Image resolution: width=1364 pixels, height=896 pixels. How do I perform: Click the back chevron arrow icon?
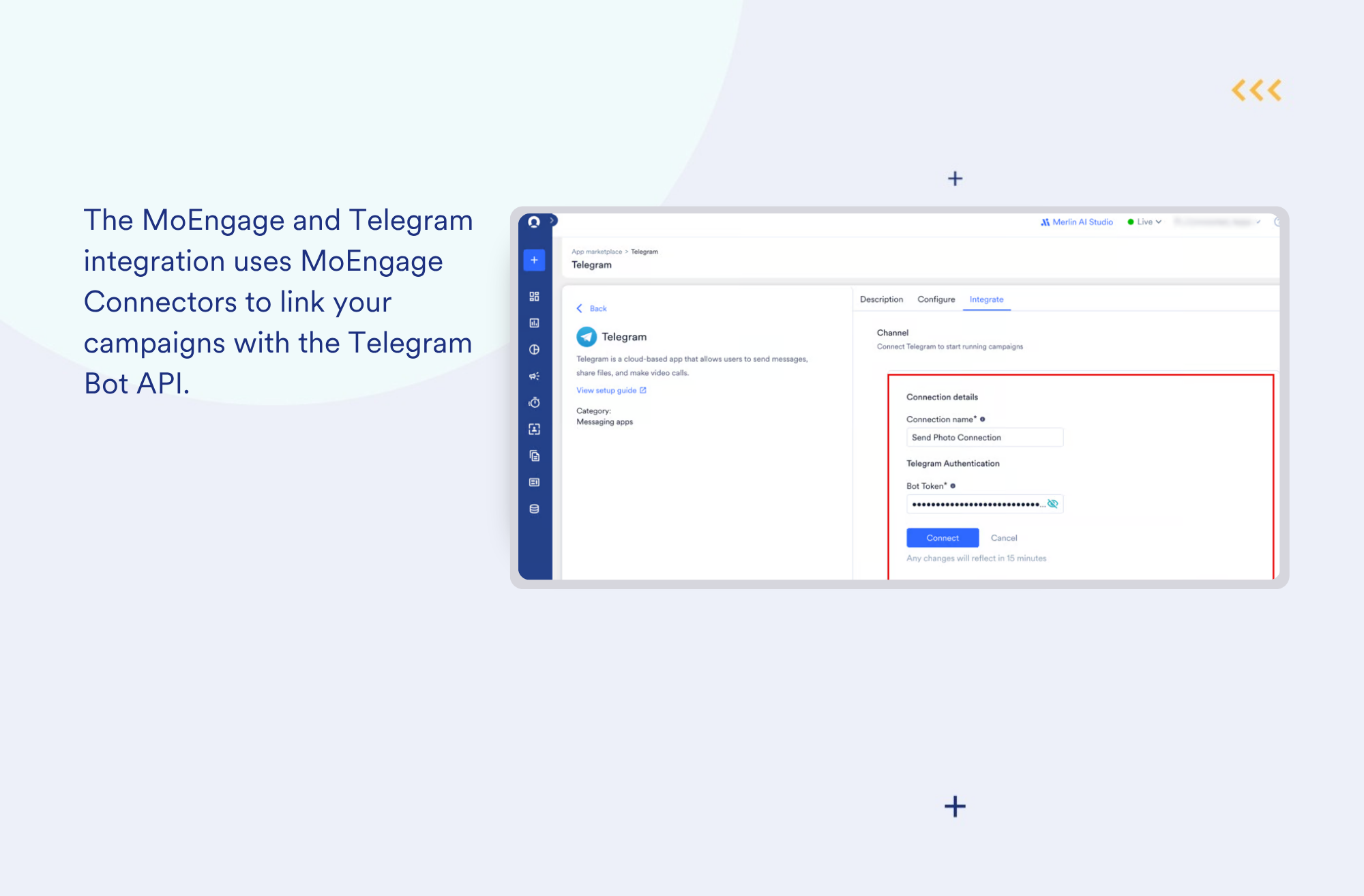[x=580, y=309]
